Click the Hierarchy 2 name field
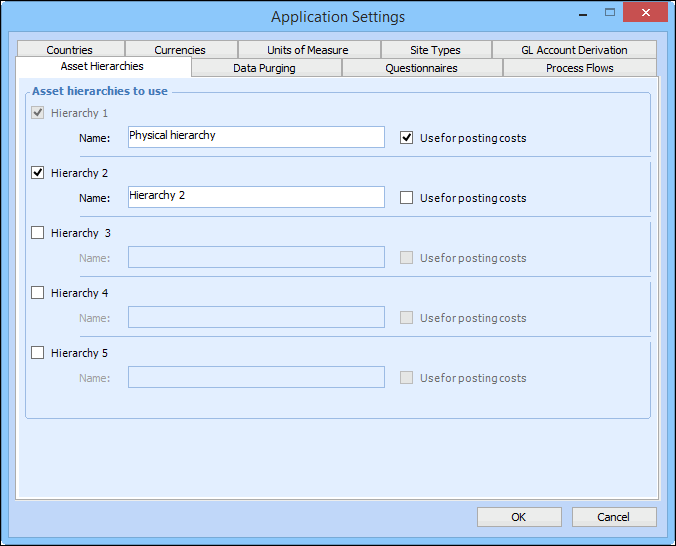This screenshot has height=546, width=676. [256, 197]
